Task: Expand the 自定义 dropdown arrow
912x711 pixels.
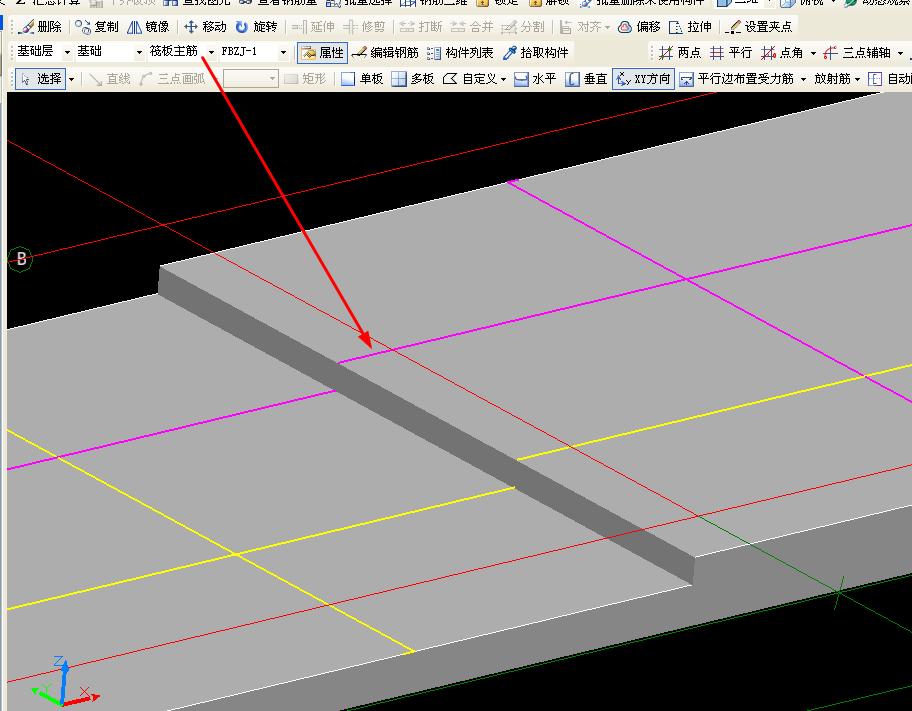Action: (503, 79)
